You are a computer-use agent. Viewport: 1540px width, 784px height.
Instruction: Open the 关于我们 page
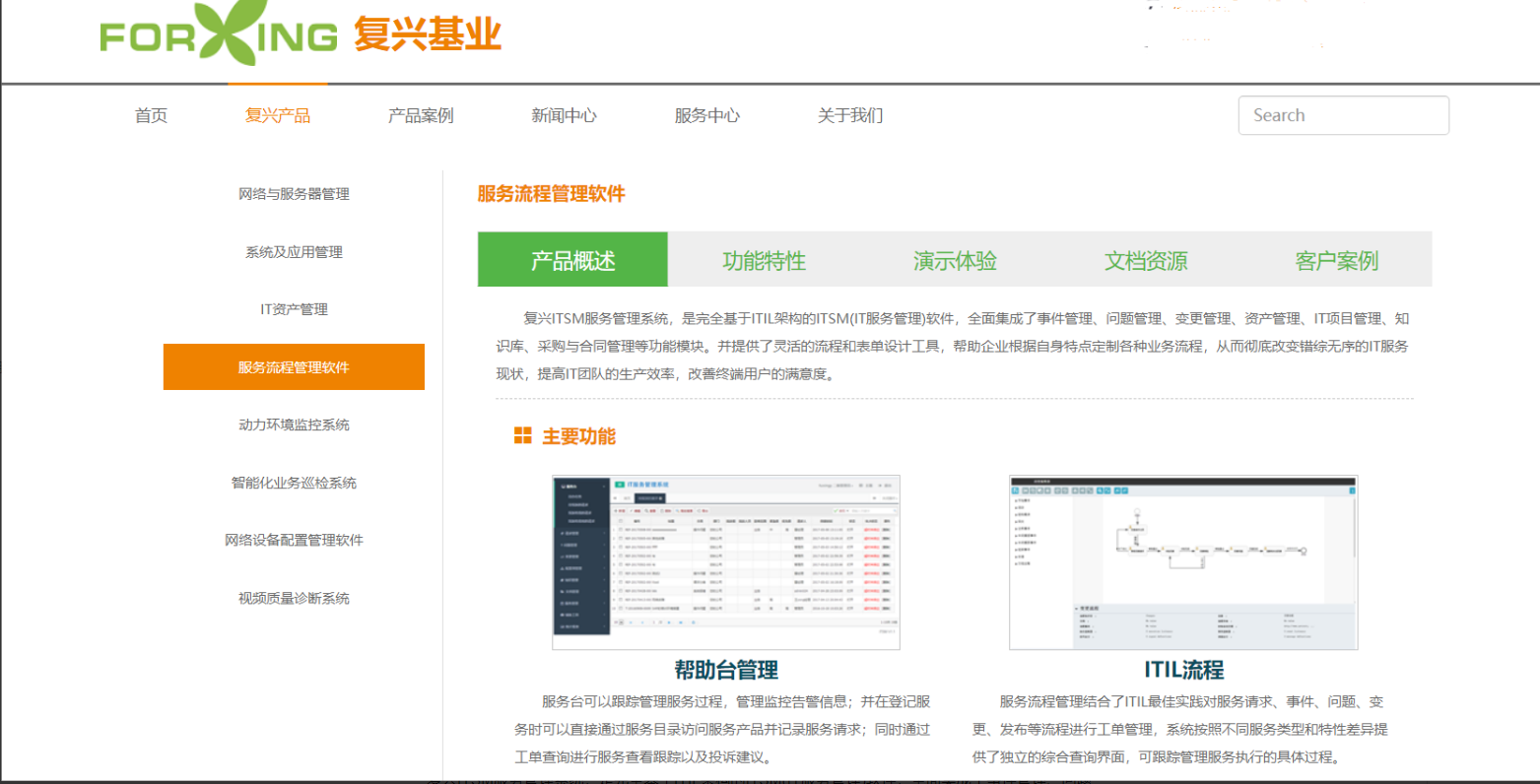point(849,115)
